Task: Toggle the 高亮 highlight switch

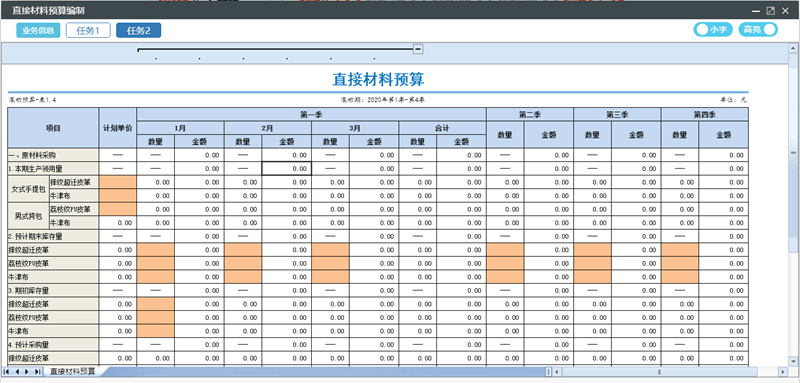Action: click(758, 30)
